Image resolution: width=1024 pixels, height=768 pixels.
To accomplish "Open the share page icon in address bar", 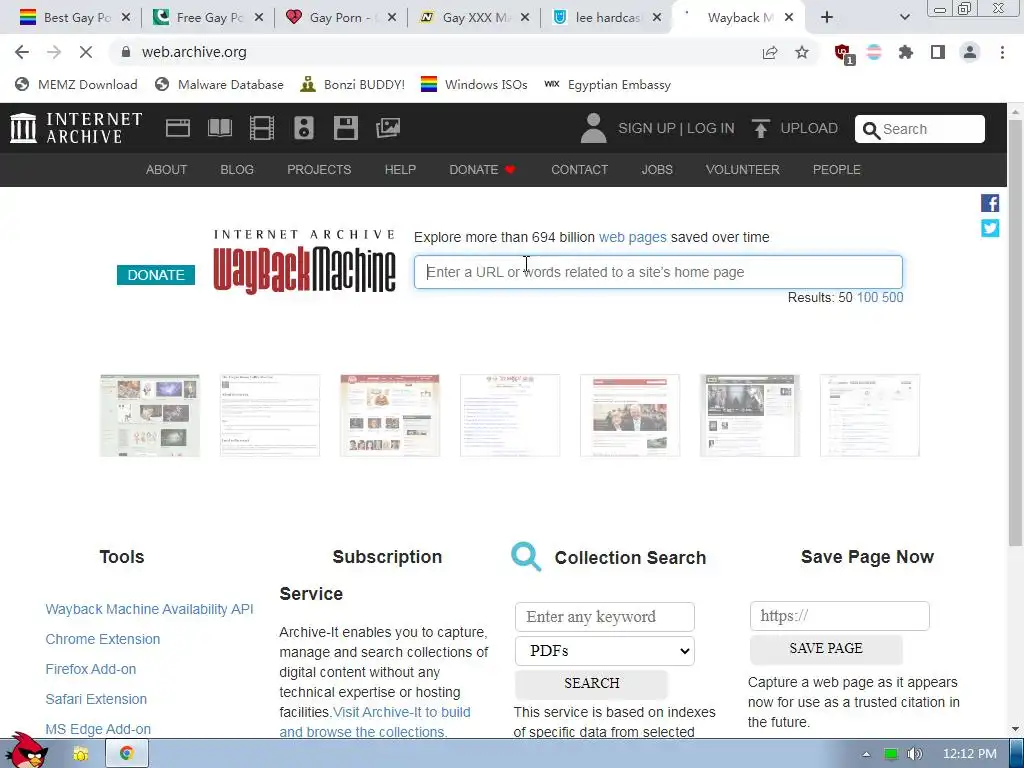I will 770,52.
